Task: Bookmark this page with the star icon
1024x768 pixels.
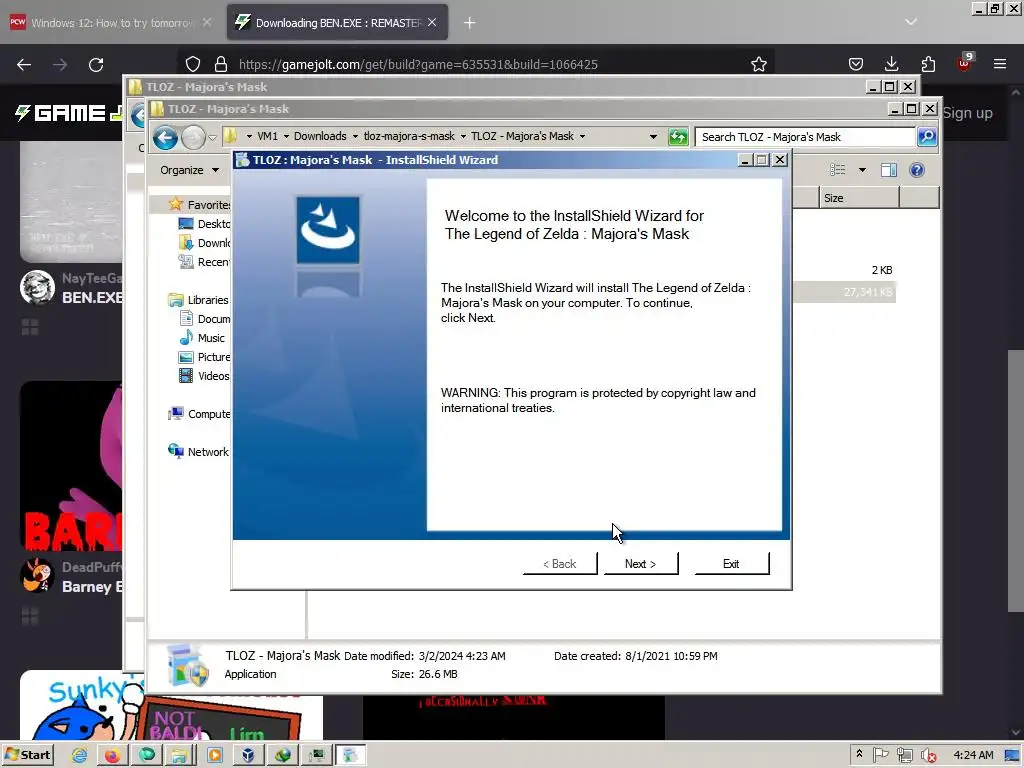Action: (x=758, y=64)
